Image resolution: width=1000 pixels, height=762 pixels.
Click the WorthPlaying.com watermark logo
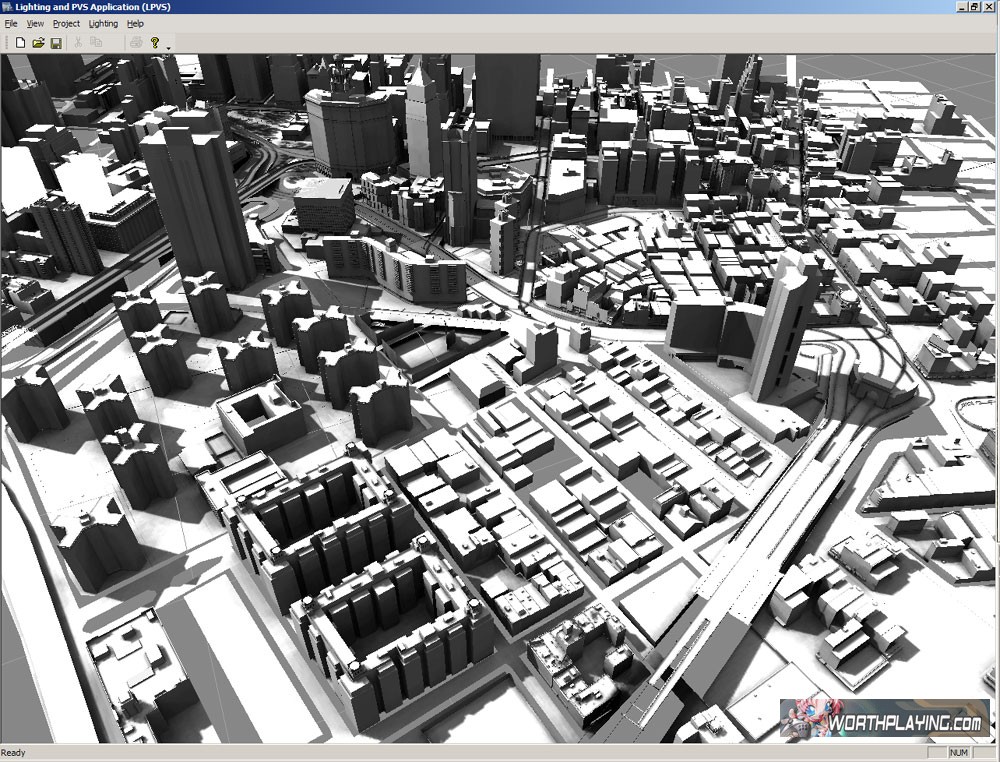(x=885, y=720)
